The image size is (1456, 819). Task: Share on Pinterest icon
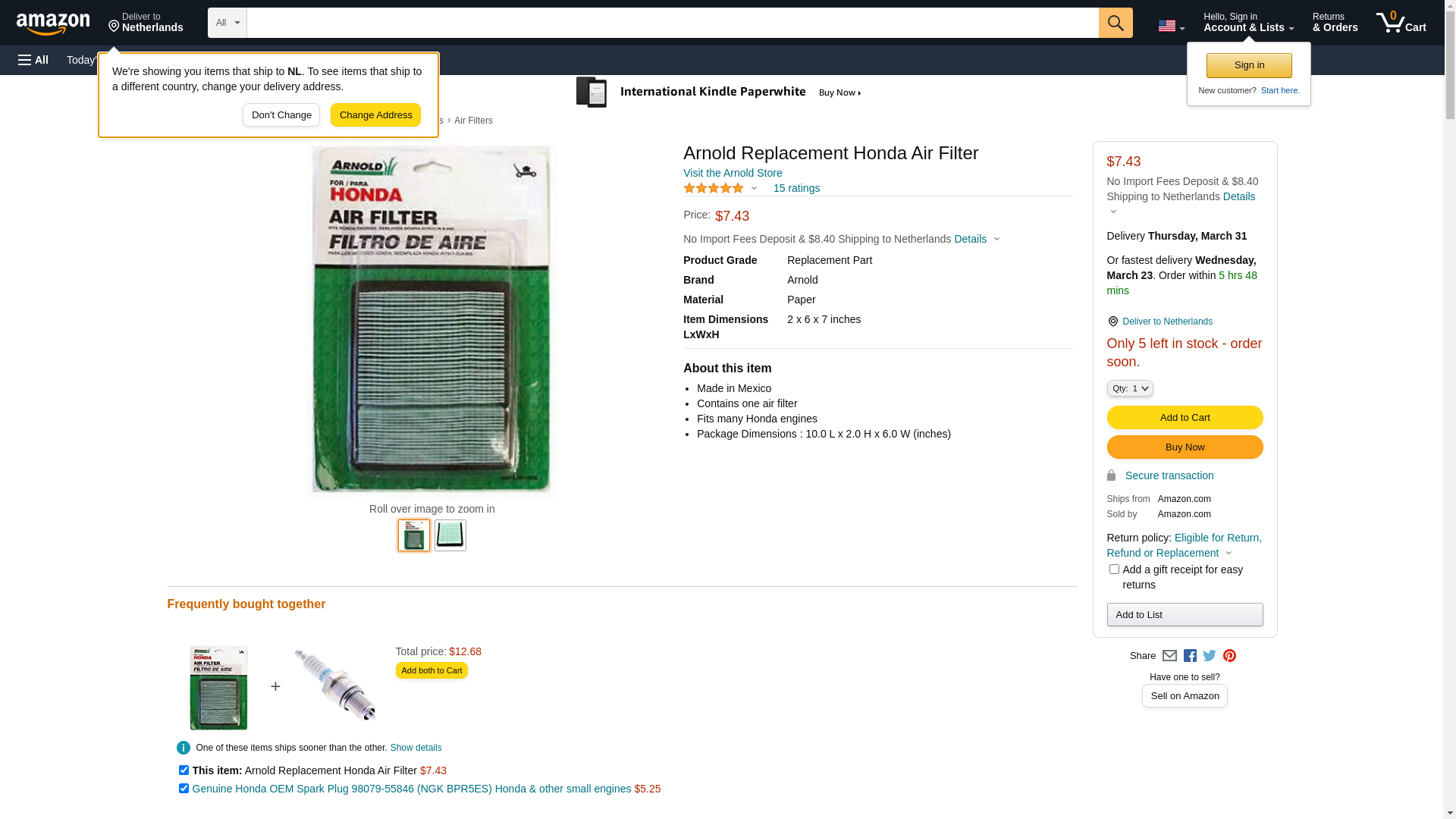click(1229, 656)
